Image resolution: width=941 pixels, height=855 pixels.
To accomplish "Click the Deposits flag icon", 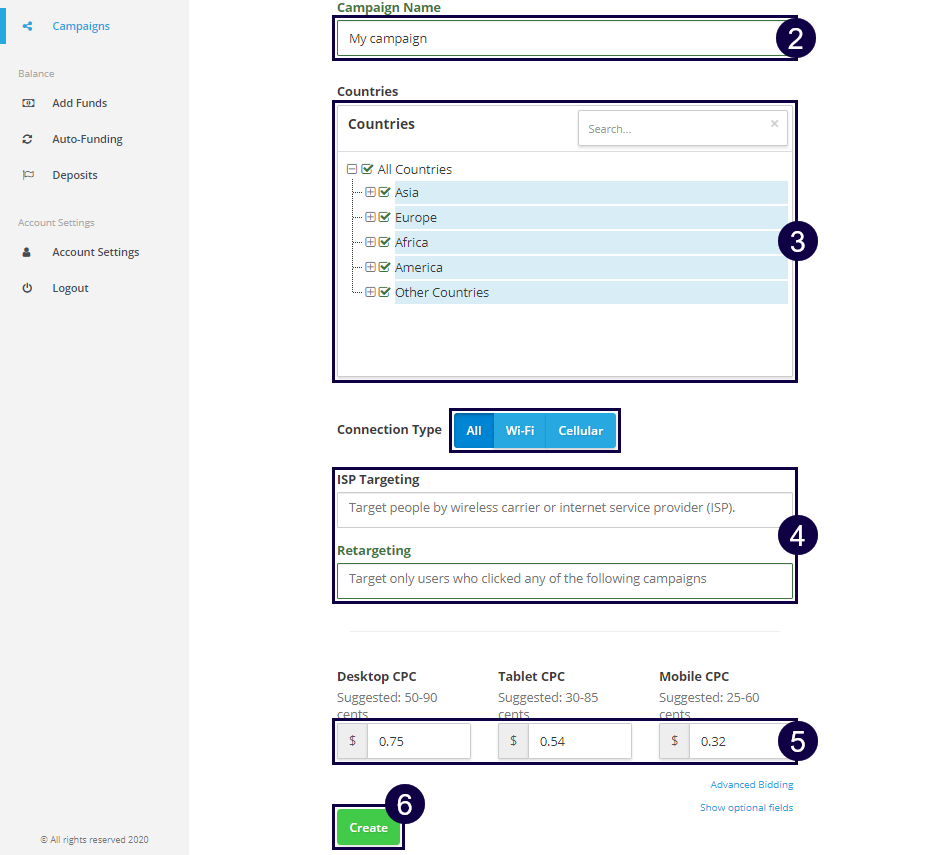I will tap(28, 175).
